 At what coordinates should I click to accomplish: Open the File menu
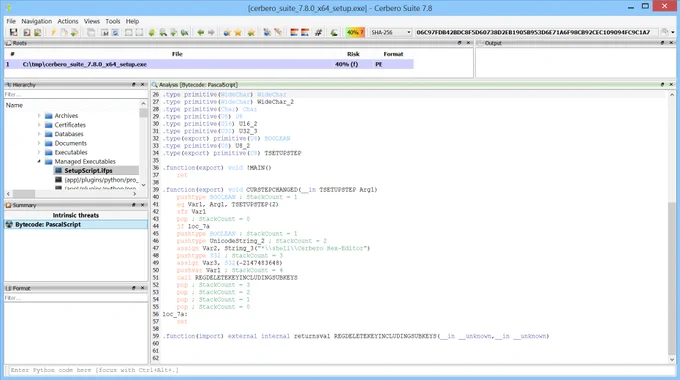[x=11, y=21]
